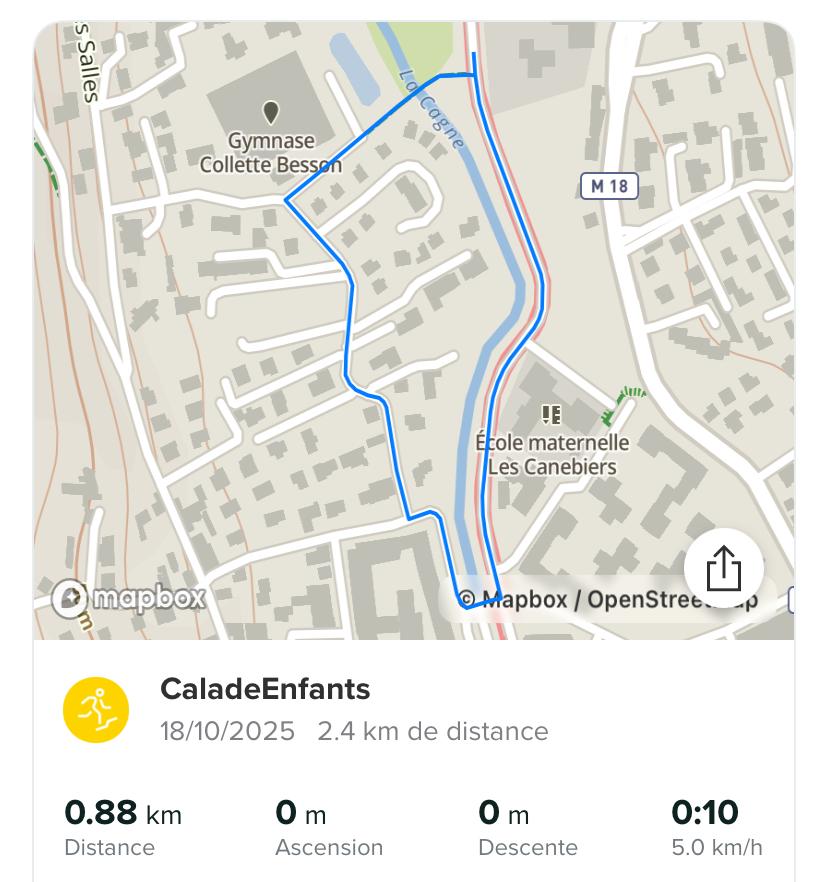Open the CaladeEnfants activity title
The image size is (828, 882).
[x=265, y=689]
